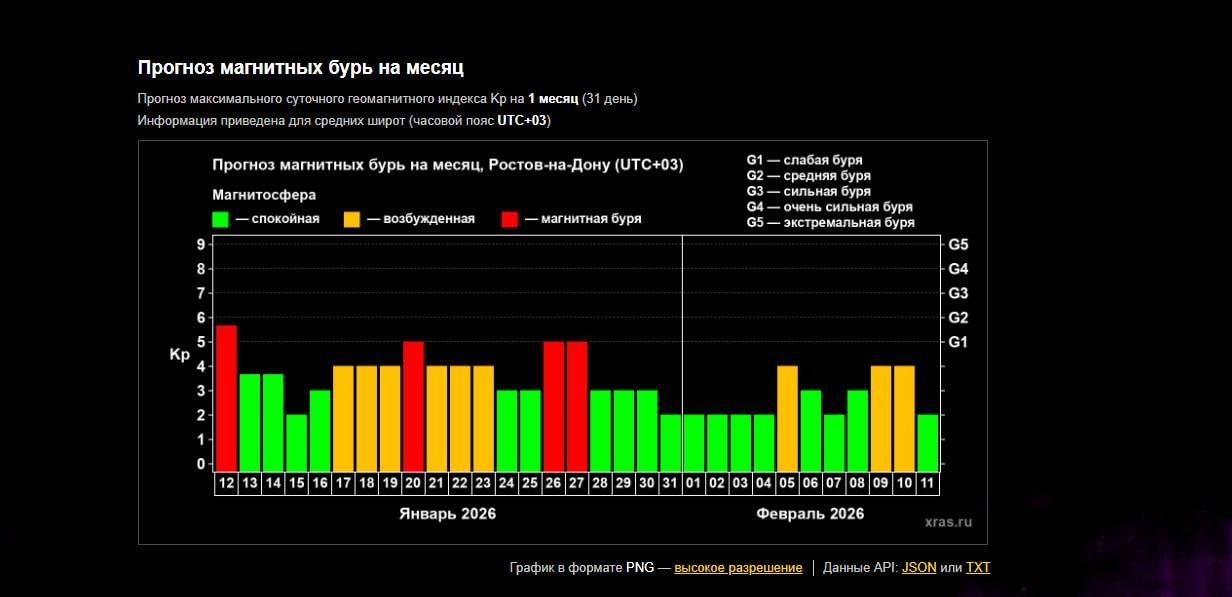Open the TXT API data link
This screenshot has height=597, width=1232.
pos(978,568)
